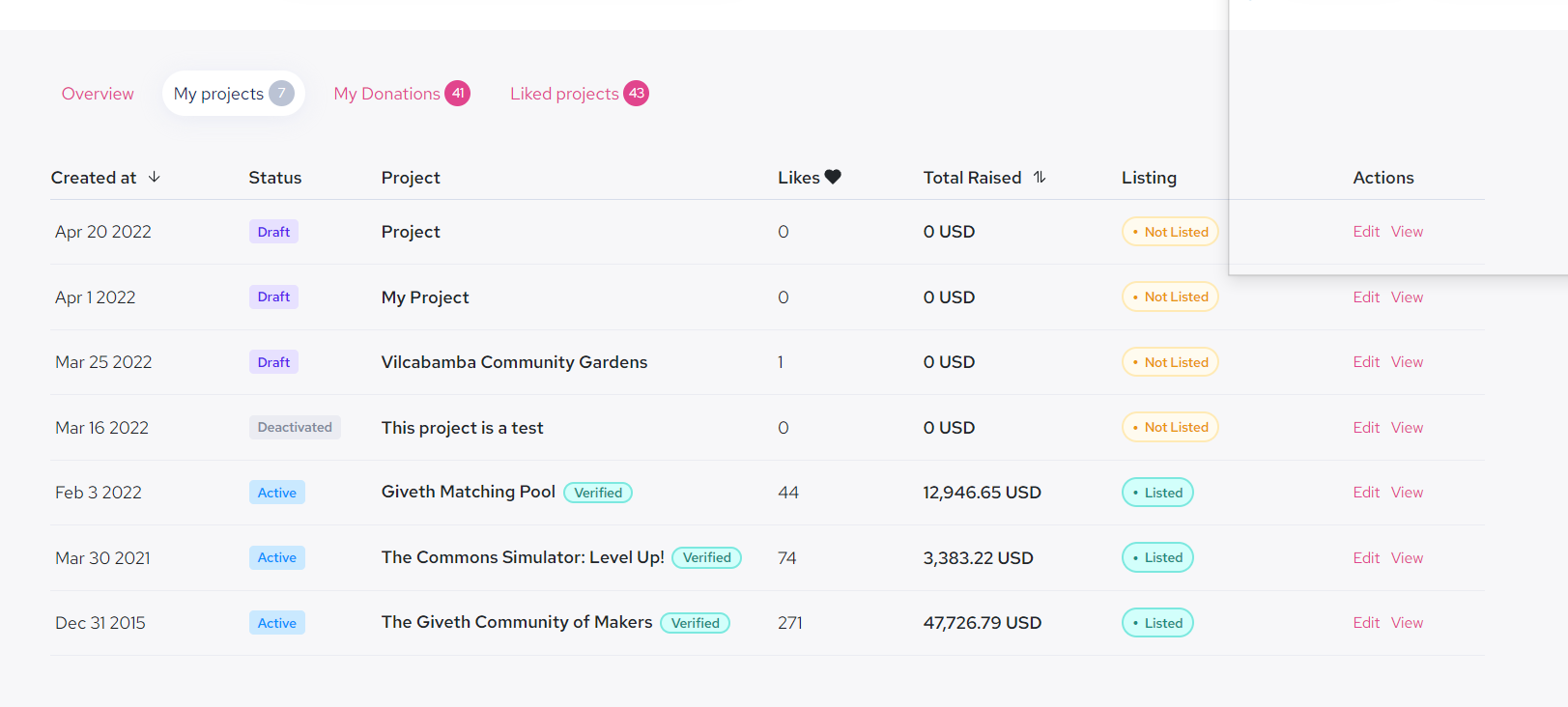Edit Vilcabamba Community Gardens
Image resolution: width=1568 pixels, height=707 pixels.
(x=1366, y=362)
